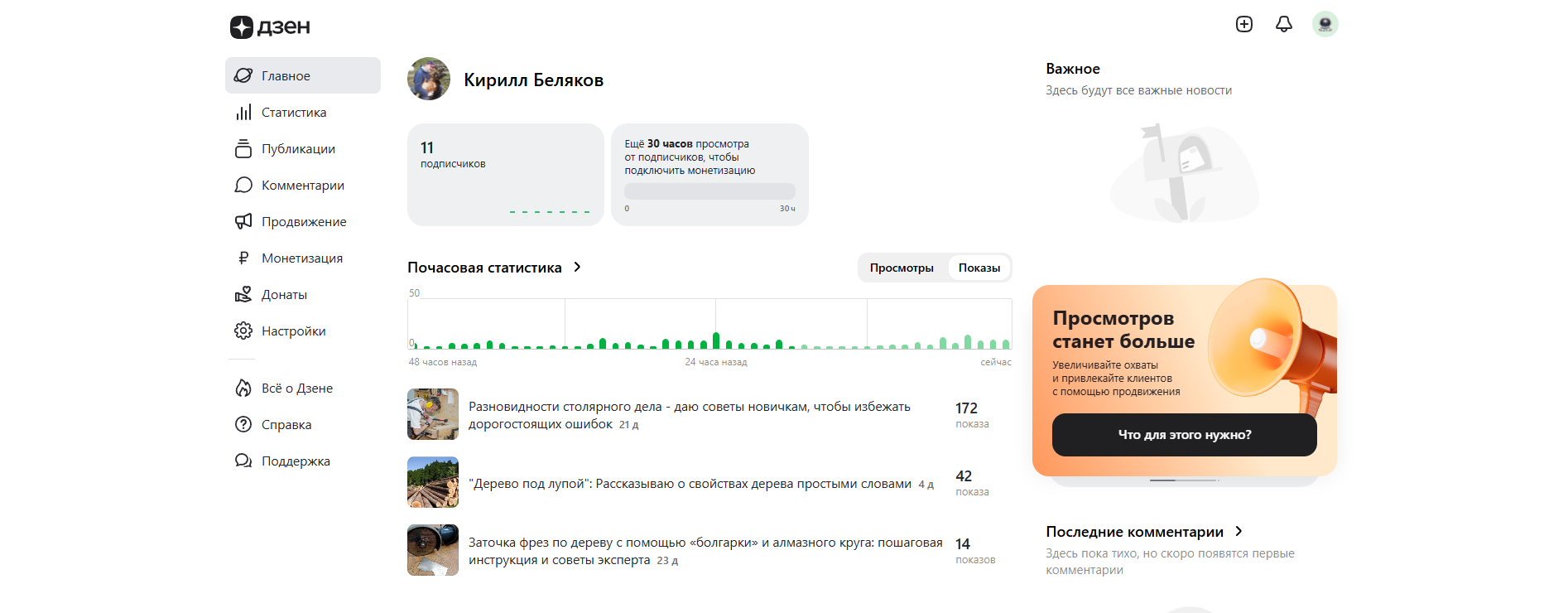
Task: Click the monetization progress bar
Action: [710, 191]
